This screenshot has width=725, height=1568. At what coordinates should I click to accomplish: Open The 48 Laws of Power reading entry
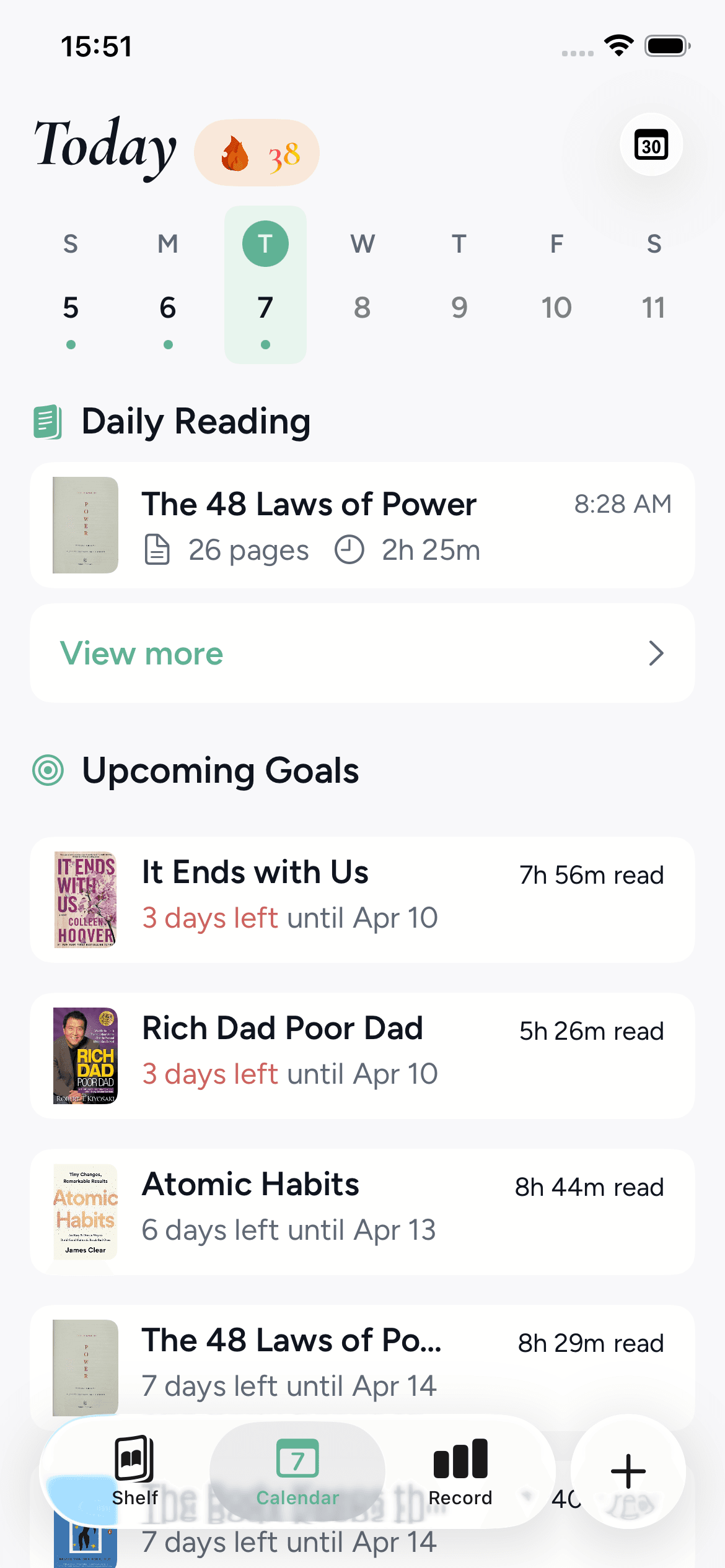[362, 525]
